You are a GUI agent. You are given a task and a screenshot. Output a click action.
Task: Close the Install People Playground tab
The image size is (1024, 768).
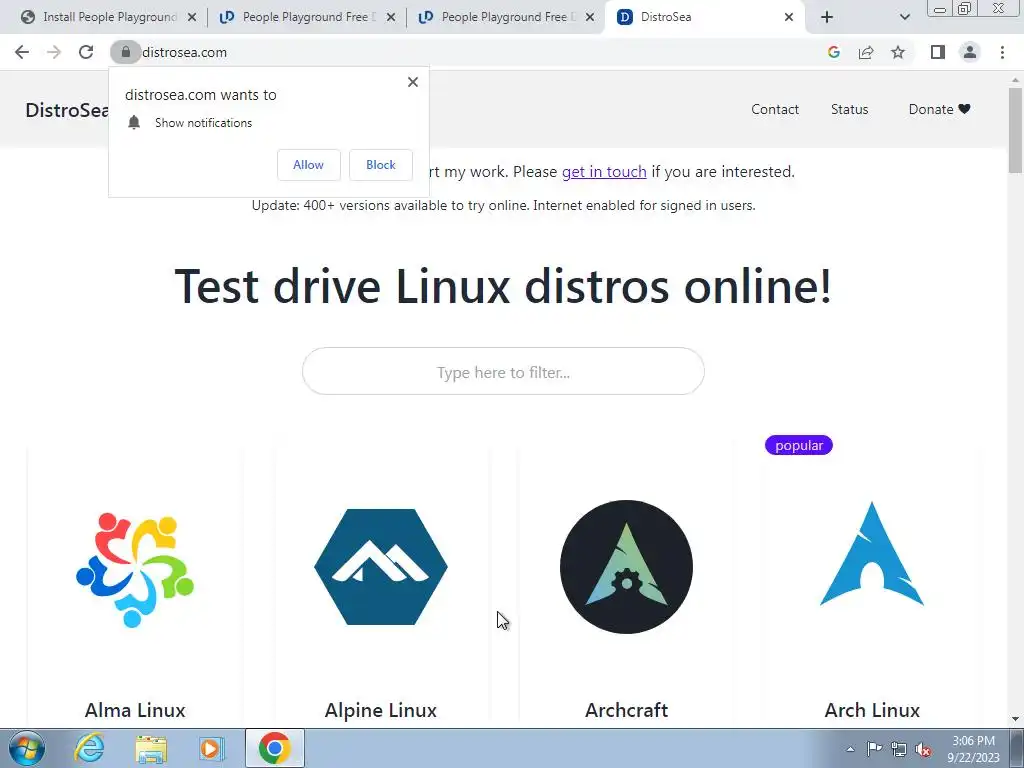point(192,17)
